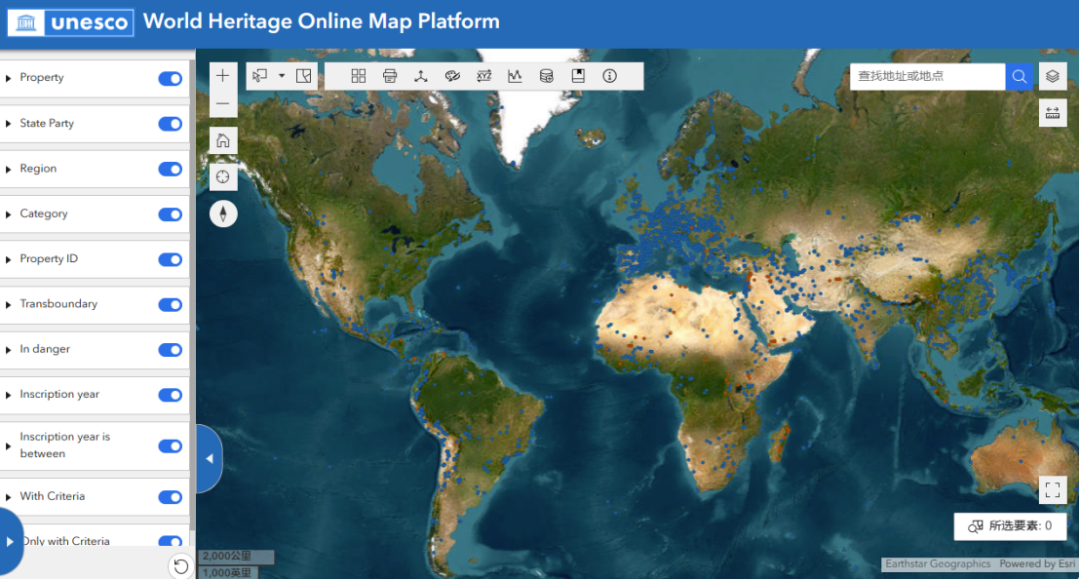The width and height of the screenshot is (1080, 580).
Task: Toggle the Inscription year is between switch
Action: point(170,446)
